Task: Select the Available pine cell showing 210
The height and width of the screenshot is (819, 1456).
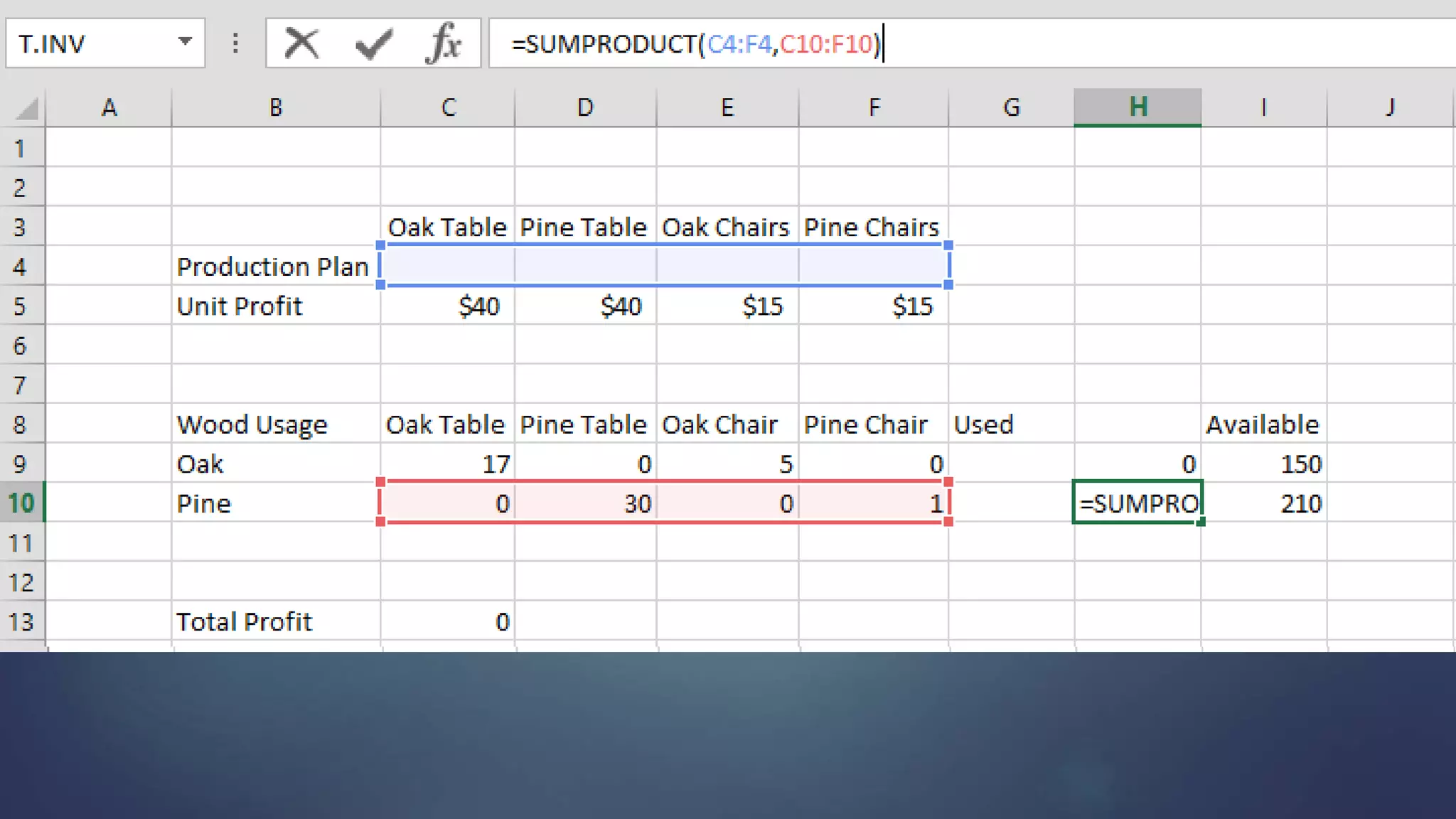Action: [x=1264, y=503]
